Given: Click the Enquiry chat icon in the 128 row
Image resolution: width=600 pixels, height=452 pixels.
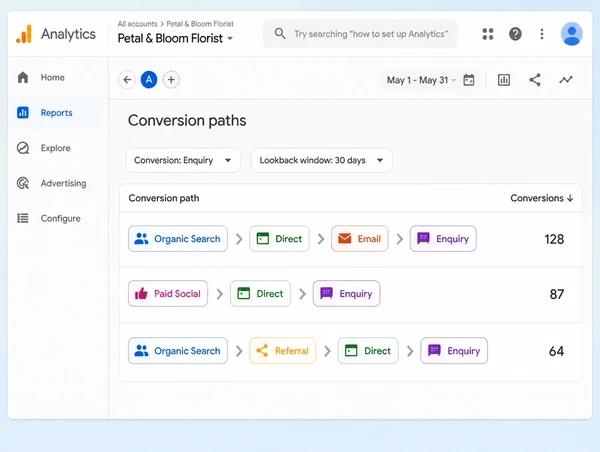Looking at the screenshot, I should click(423, 238).
